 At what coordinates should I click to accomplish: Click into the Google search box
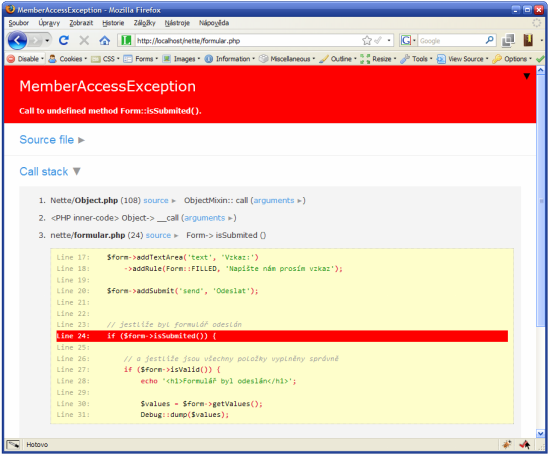(450, 41)
